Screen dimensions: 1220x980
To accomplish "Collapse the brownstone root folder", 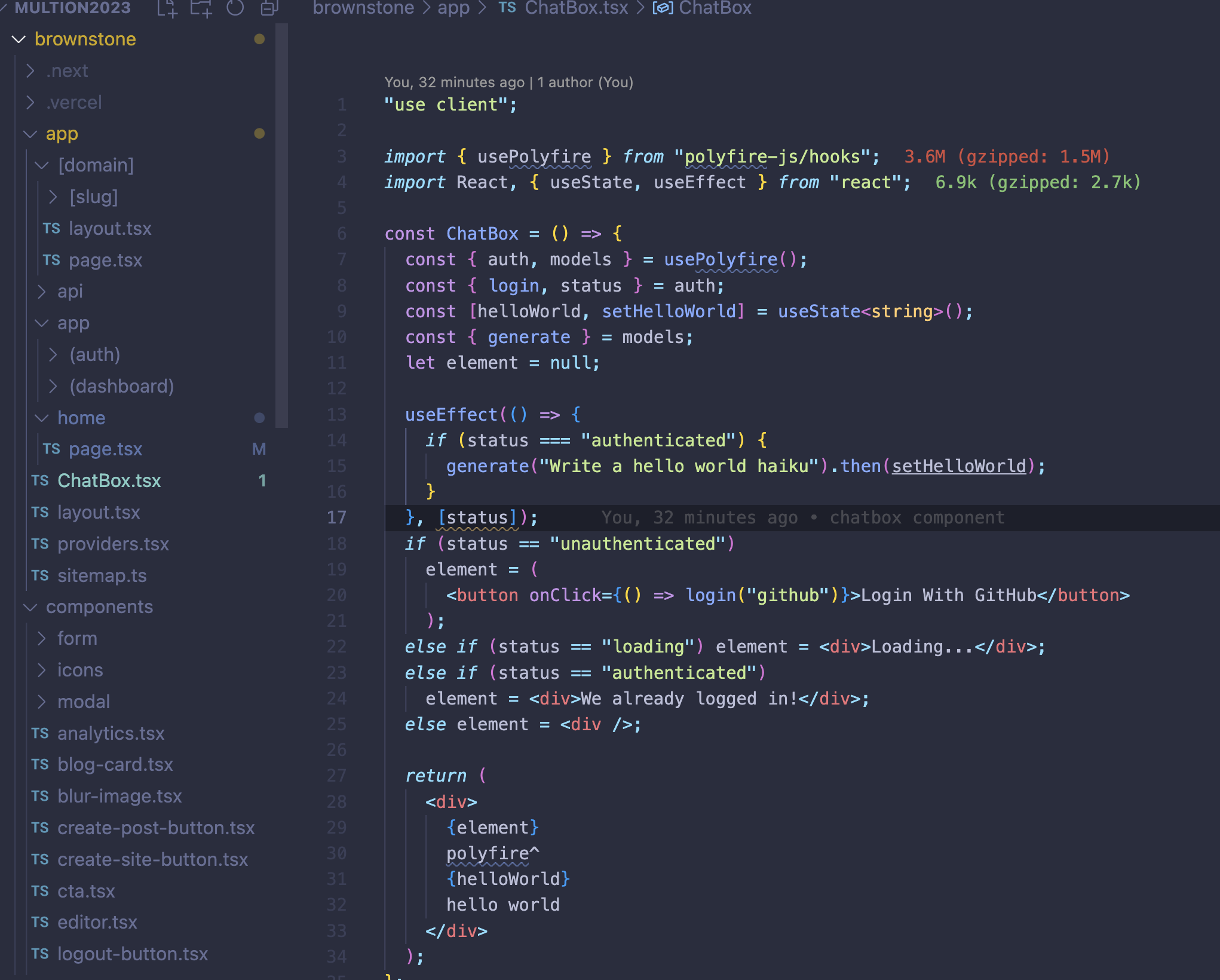I will coord(19,39).
